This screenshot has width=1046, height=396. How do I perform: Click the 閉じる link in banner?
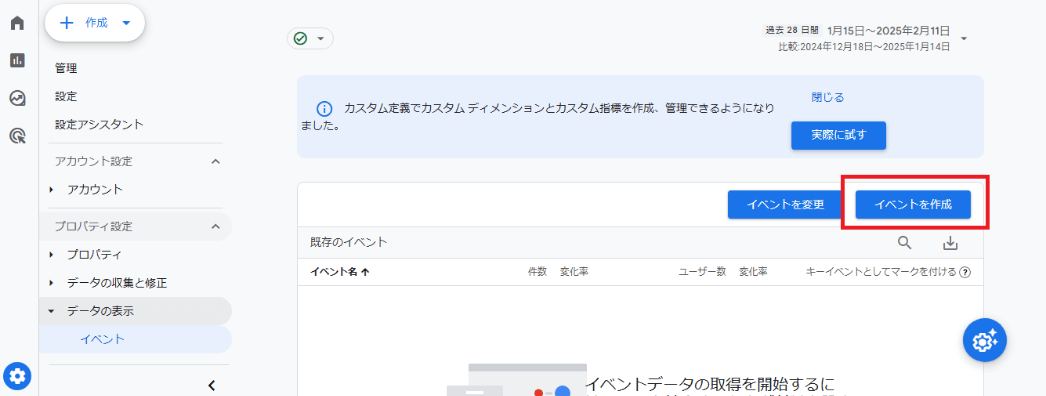[x=827, y=97]
